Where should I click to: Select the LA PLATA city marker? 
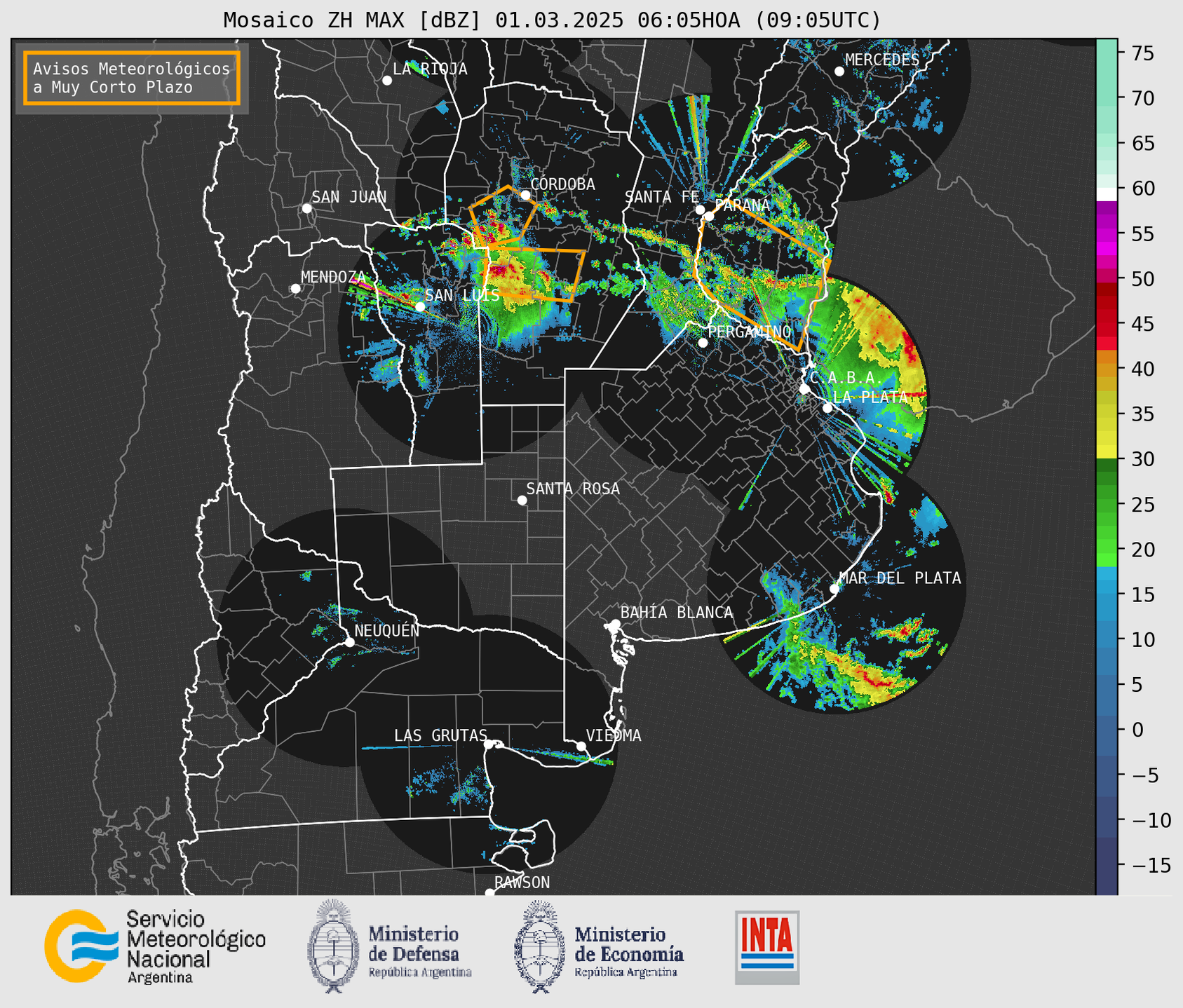(x=827, y=408)
